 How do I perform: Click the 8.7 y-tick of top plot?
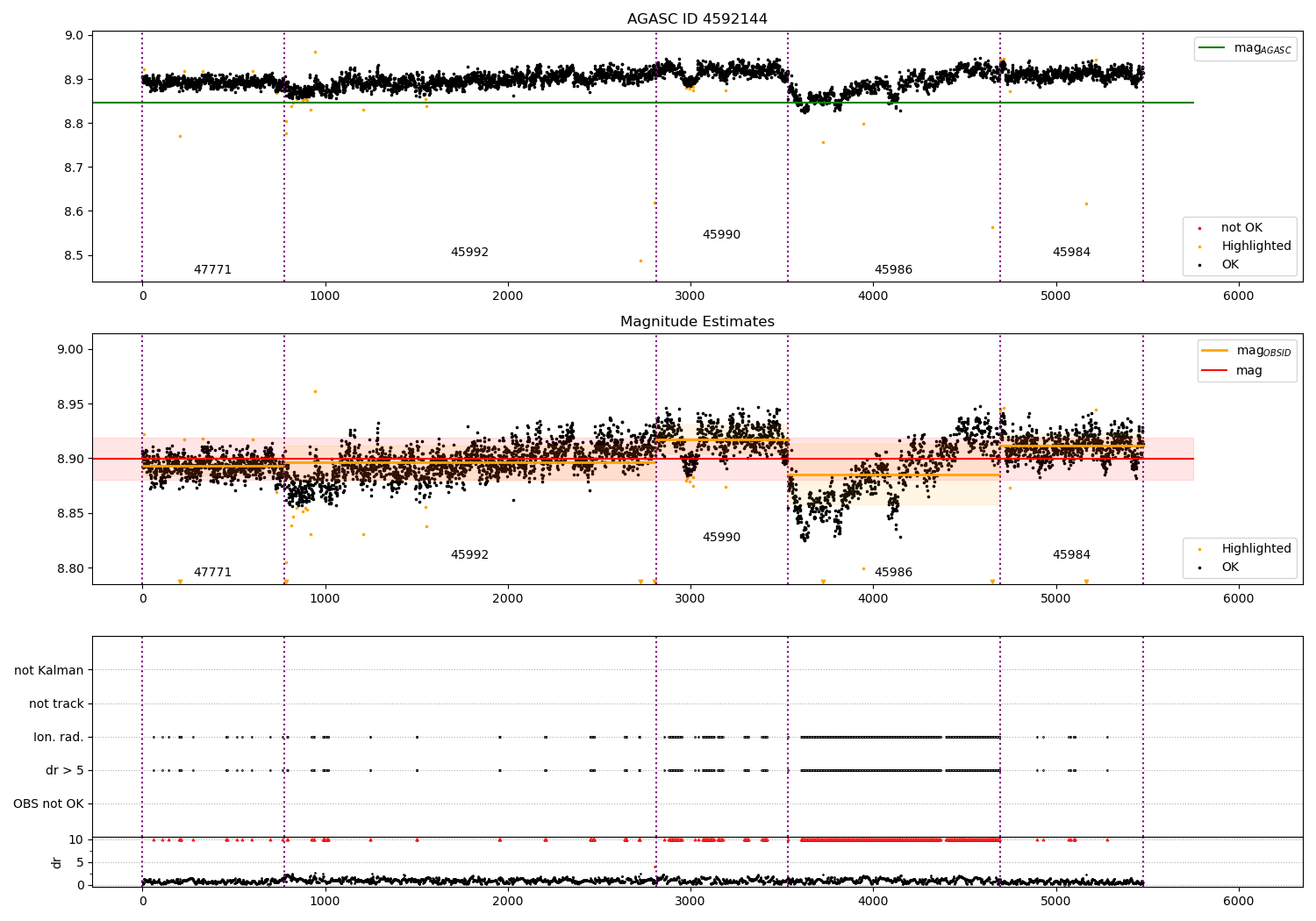[x=75, y=168]
